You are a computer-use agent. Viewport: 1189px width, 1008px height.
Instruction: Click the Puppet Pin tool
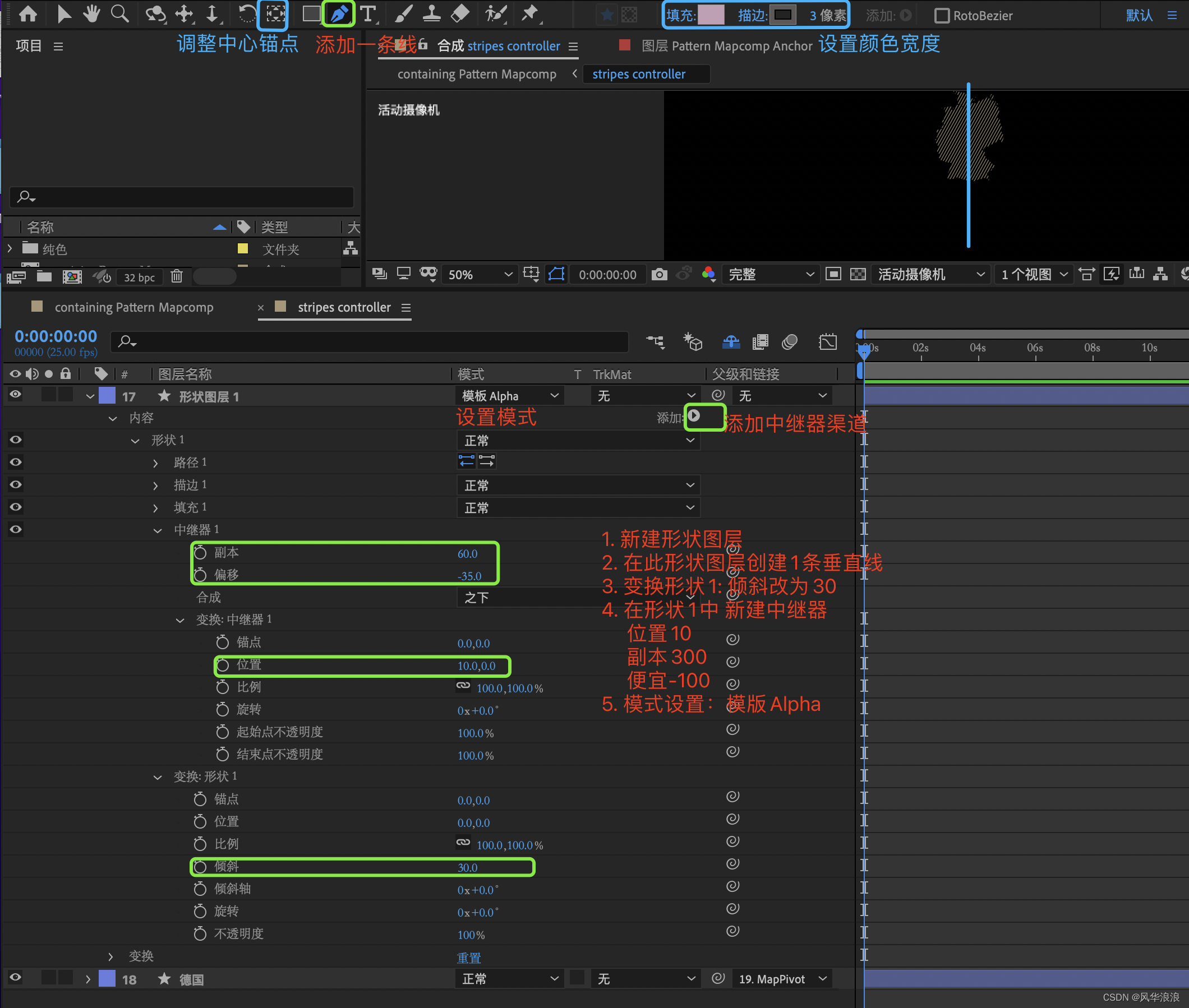click(530, 13)
